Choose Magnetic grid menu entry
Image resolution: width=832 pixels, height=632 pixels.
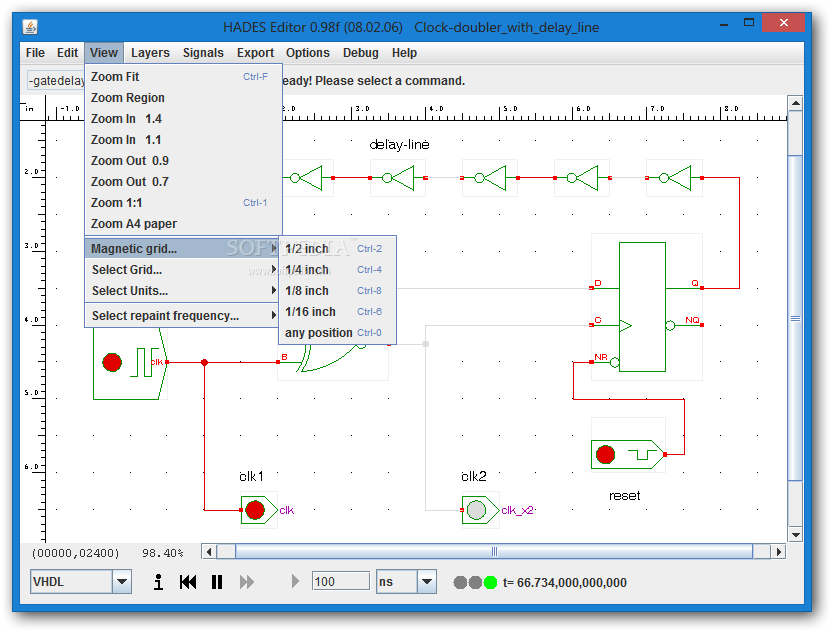click(x=183, y=248)
